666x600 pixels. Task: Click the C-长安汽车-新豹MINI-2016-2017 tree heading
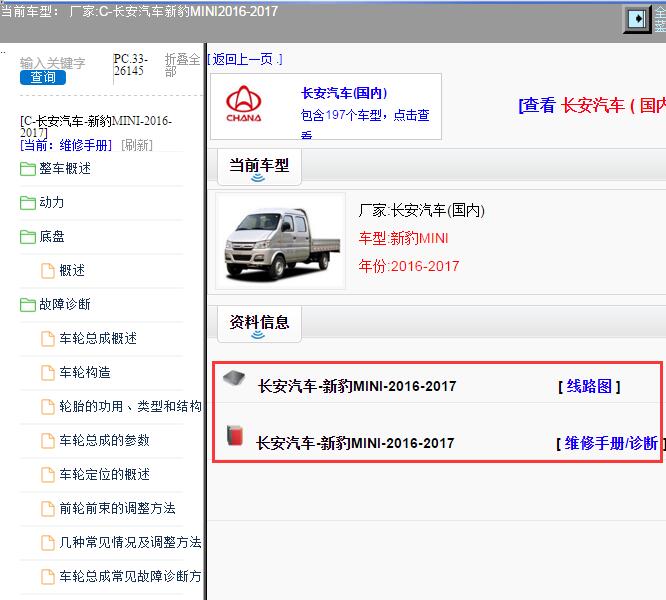point(96,126)
